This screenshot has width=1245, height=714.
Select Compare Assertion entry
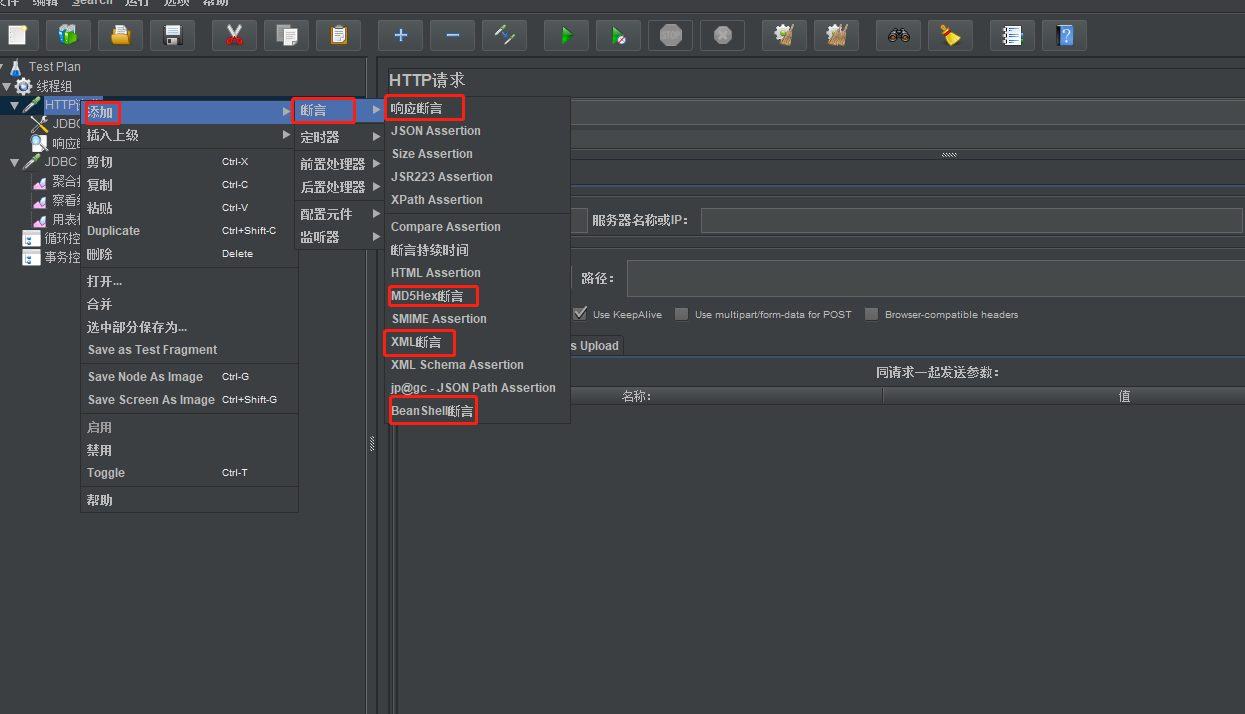pos(477,227)
